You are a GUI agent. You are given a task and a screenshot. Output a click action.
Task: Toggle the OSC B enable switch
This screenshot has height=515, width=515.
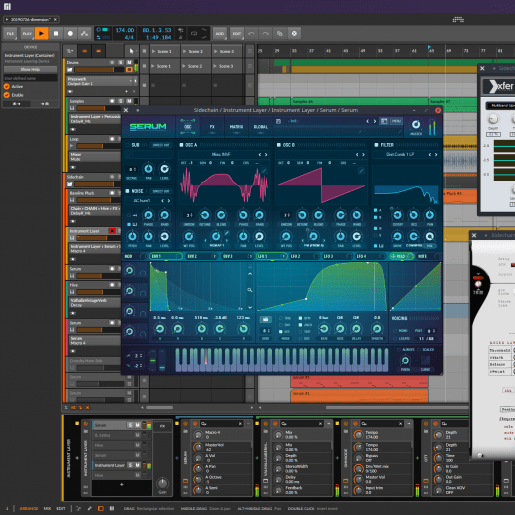point(279,145)
